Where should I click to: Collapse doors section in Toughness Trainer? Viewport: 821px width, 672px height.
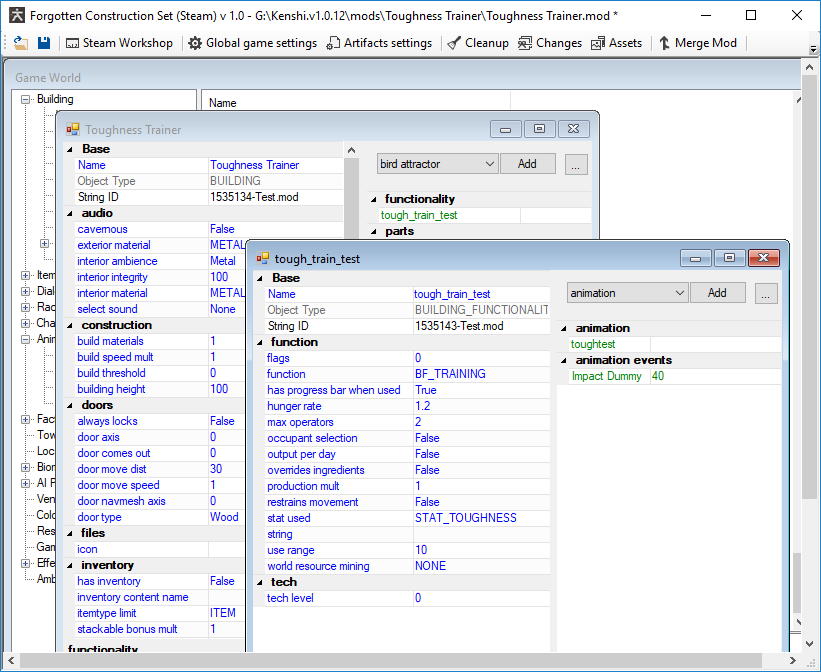pos(70,405)
